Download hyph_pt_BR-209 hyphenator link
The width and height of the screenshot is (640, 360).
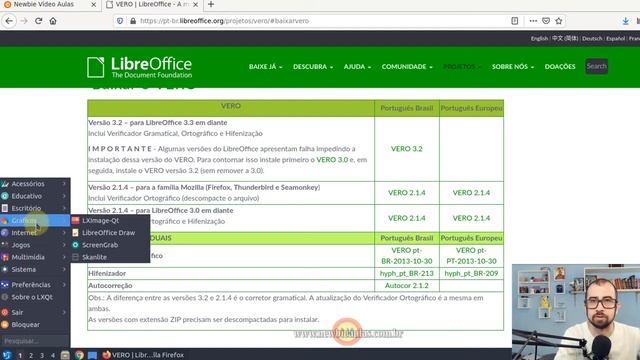coord(471,273)
